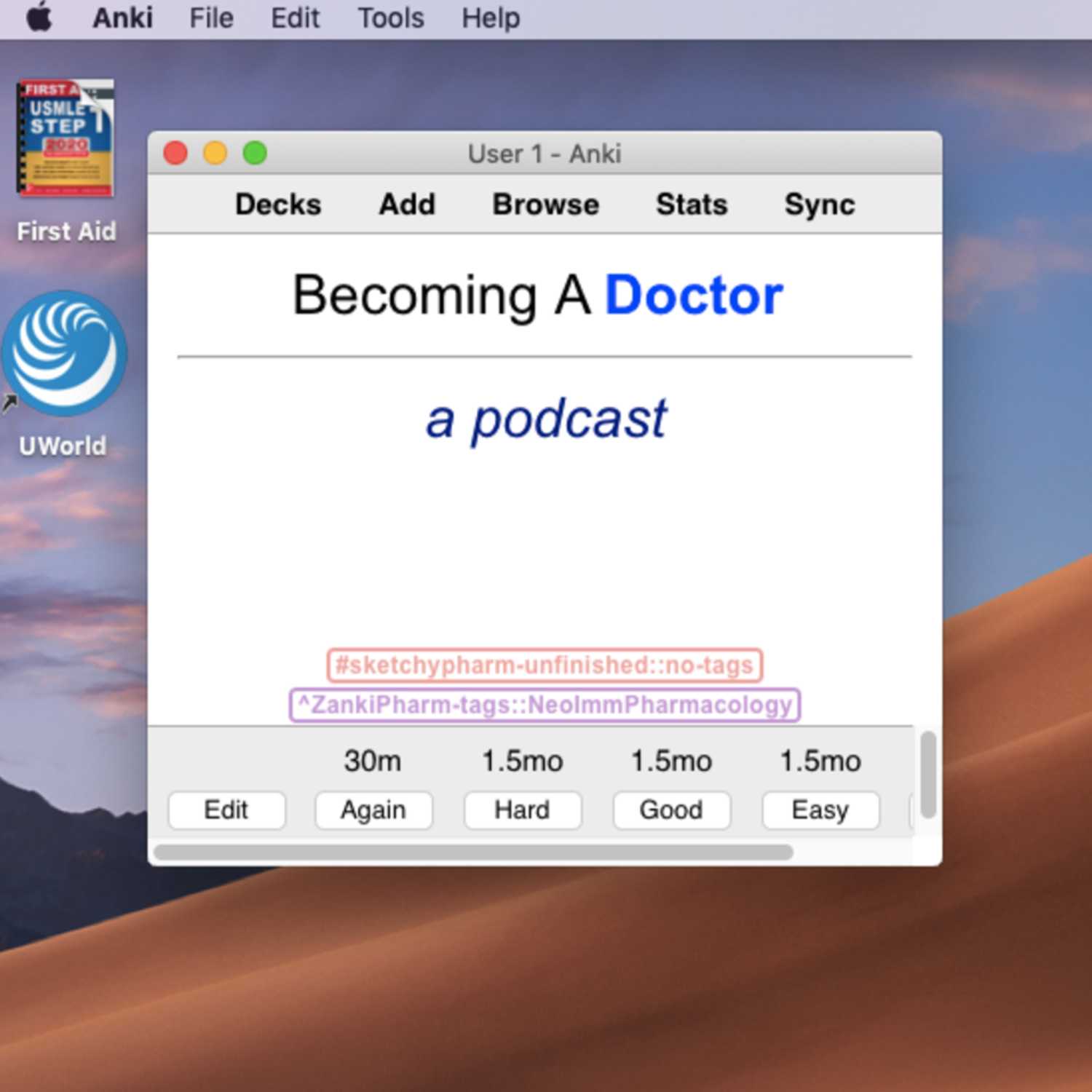The image size is (1092, 1092).
Task: Open the Help menu
Action: coord(491,17)
